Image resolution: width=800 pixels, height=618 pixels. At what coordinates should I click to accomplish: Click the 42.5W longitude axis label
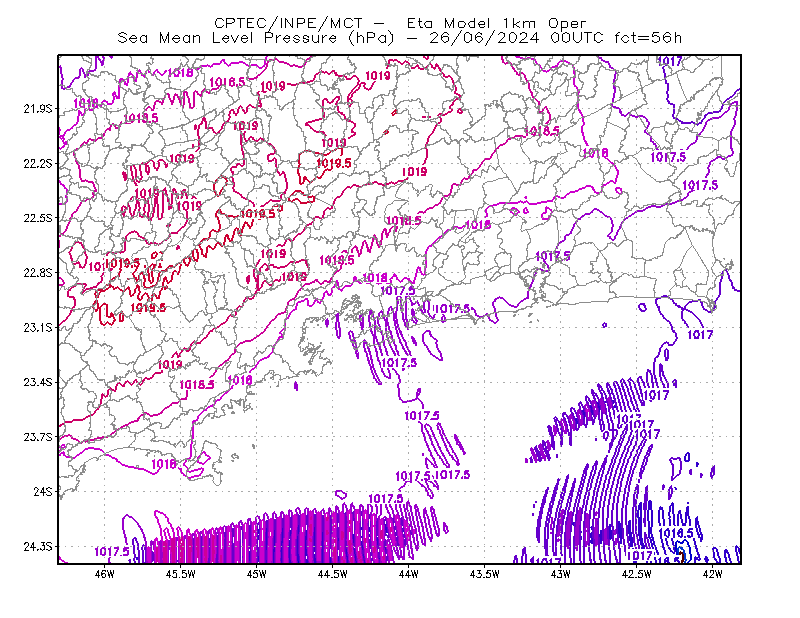click(x=636, y=574)
